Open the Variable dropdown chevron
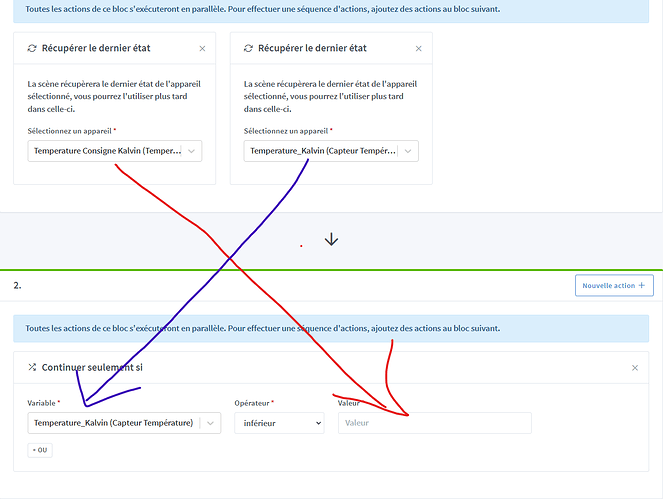Screen dimensions: 663x499 (x=210, y=423)
